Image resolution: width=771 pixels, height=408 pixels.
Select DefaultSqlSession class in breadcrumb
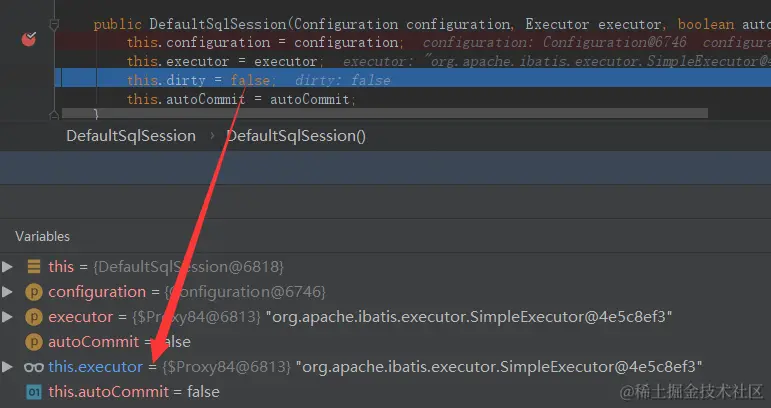[x=131, y=136]
